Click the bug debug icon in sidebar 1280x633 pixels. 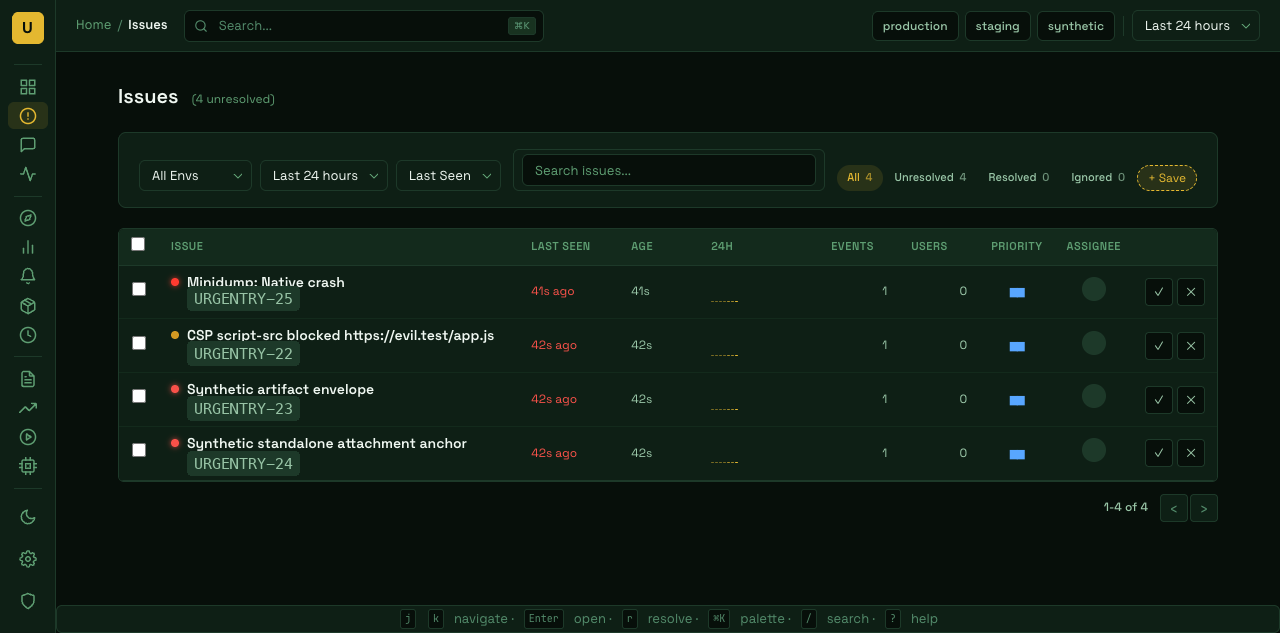pyautogui.click(x=27, y=466)
